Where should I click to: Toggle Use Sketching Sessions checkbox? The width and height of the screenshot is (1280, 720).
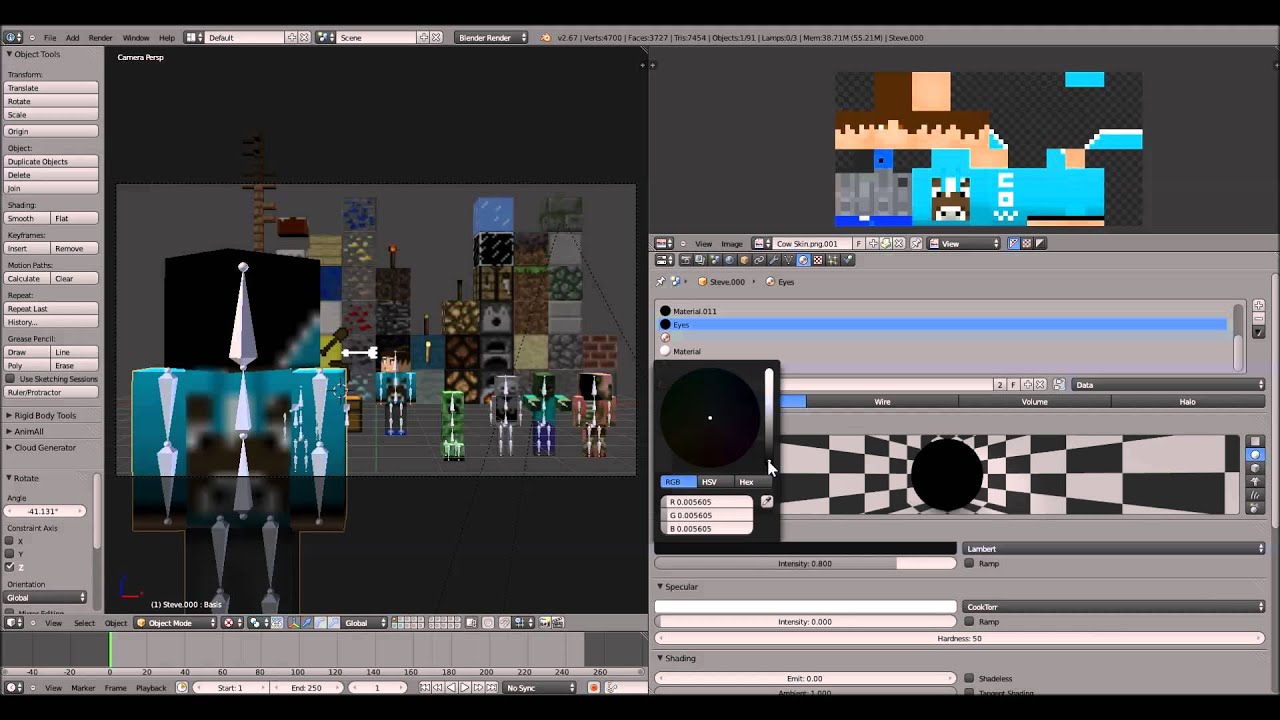[x=11, y=379]
